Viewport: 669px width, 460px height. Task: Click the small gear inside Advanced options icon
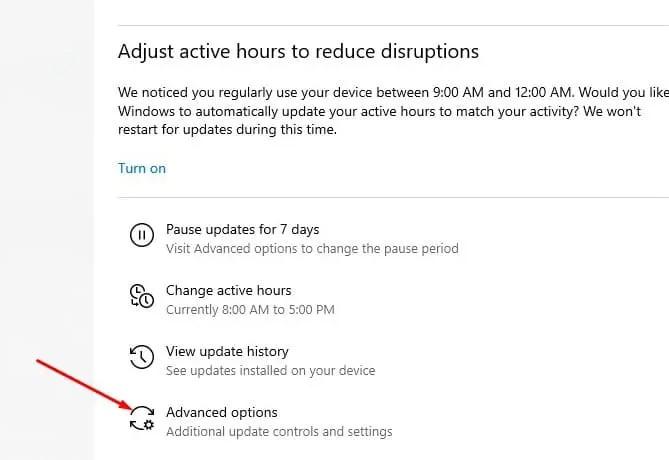(x=148, y=425)
